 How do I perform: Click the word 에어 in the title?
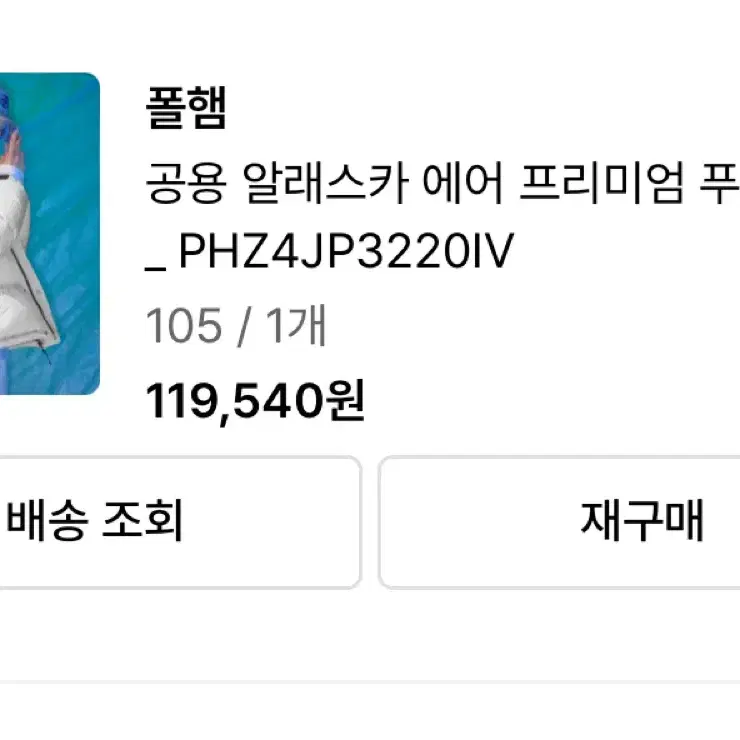463,183
